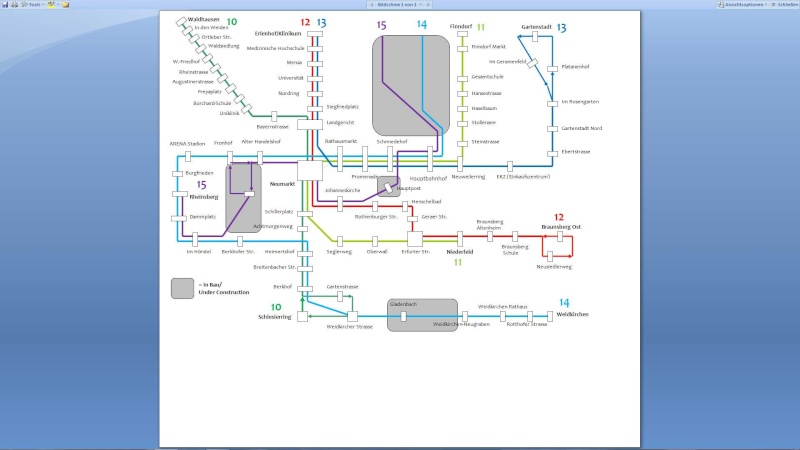Image resolution: width=800 pixels, height=450 pixels.
Task: Click the red line 12 number at Braunsberg Ost
Action: 559,217
